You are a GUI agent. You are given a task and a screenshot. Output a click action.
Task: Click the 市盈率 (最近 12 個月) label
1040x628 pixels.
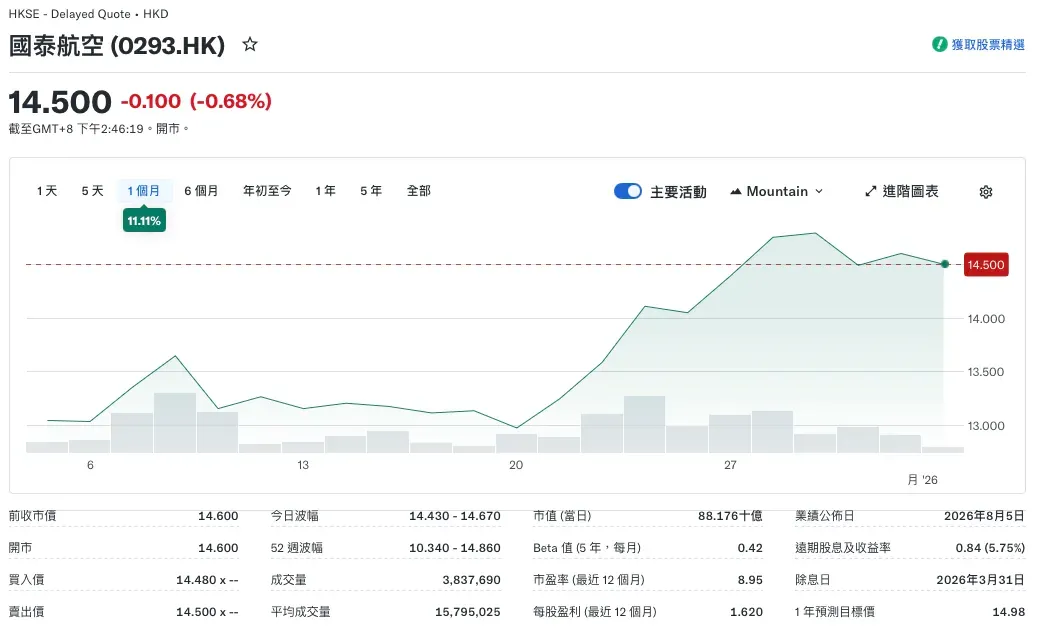pos(589,580)
